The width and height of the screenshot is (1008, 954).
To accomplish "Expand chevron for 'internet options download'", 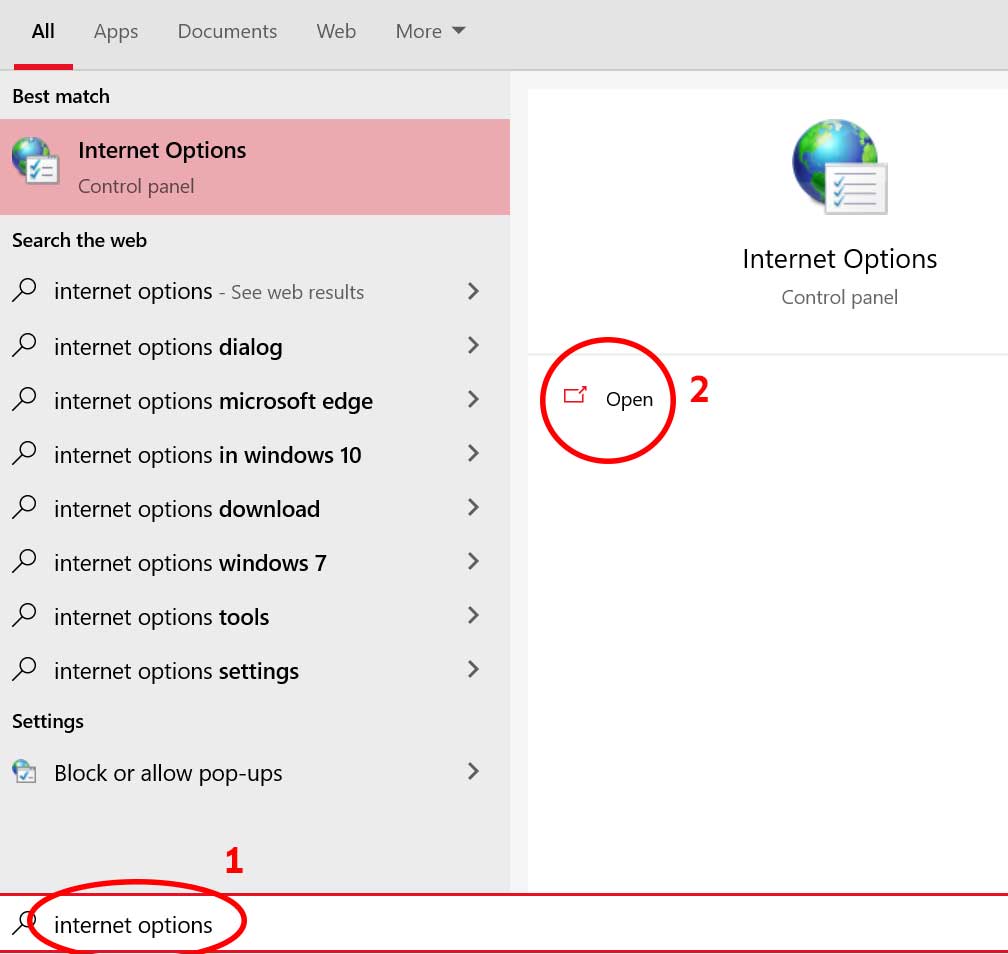I will coord(473,507).
